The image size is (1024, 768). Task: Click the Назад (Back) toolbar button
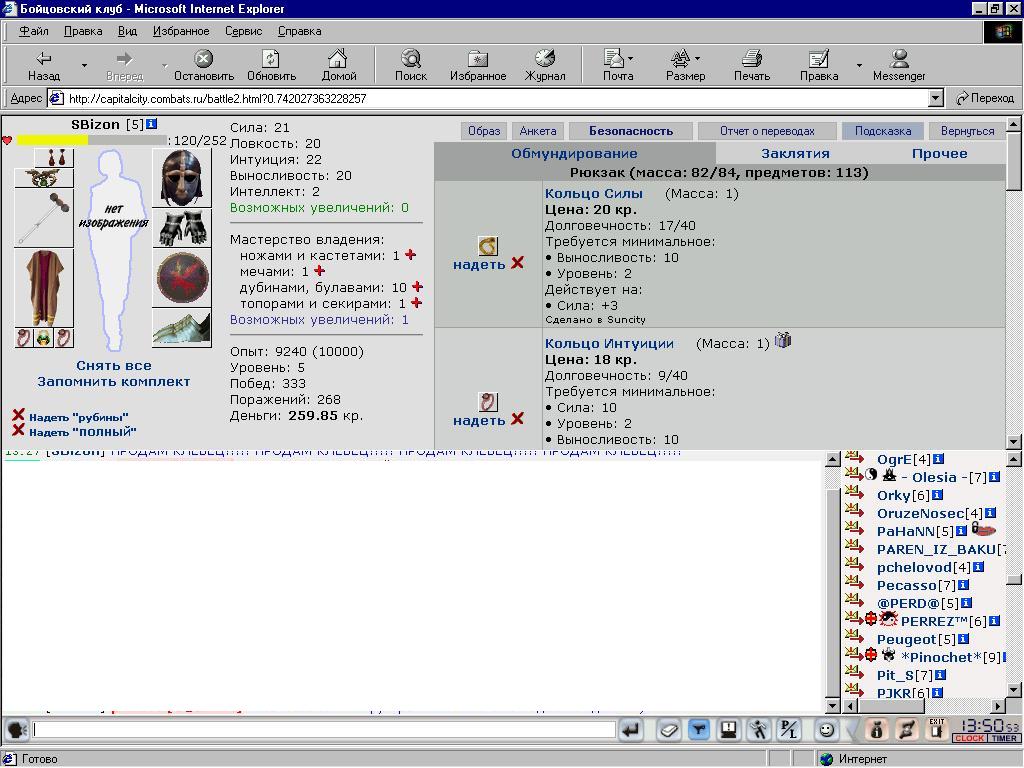coord(44,66)
